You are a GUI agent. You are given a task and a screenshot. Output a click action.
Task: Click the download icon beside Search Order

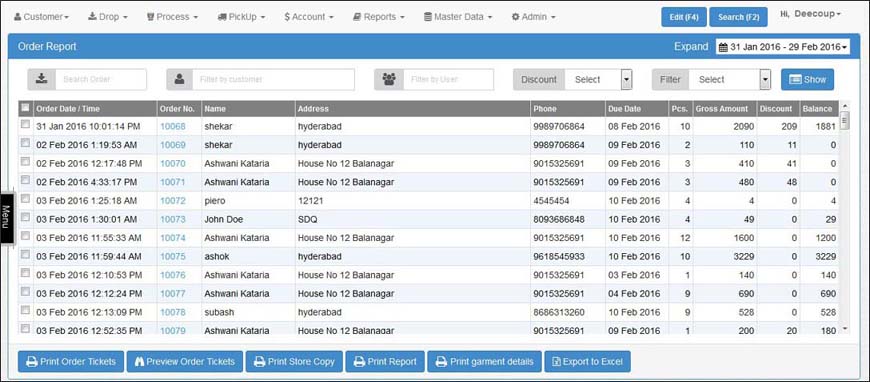tap(42, 79)
